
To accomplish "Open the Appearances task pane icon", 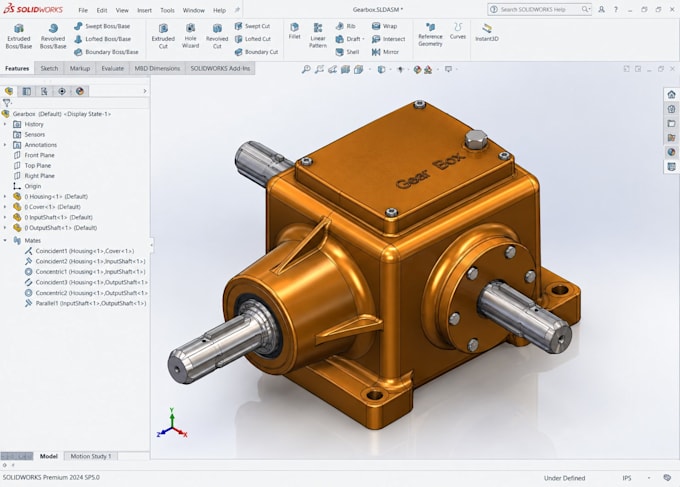I will [671, 152].
